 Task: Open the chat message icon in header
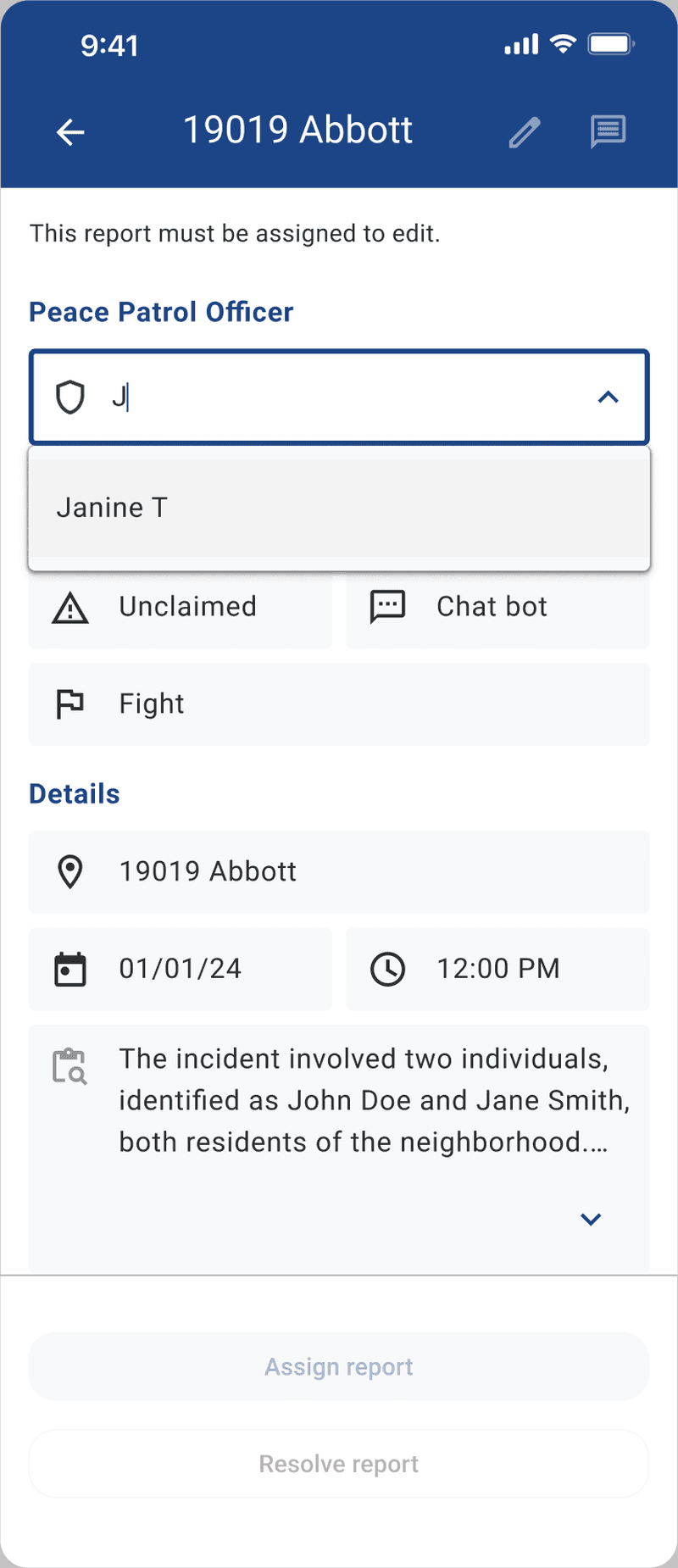tap(608, 132)
